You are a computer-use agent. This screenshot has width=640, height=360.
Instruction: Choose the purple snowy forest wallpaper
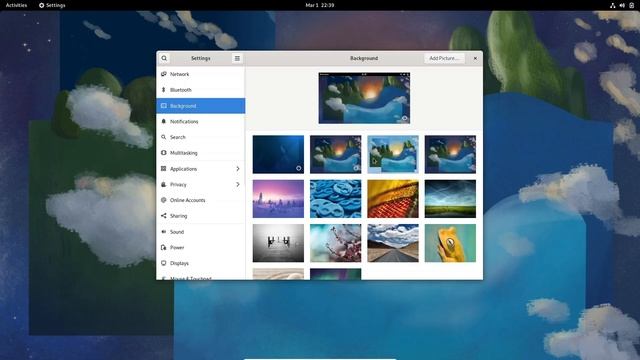[278, 199]
